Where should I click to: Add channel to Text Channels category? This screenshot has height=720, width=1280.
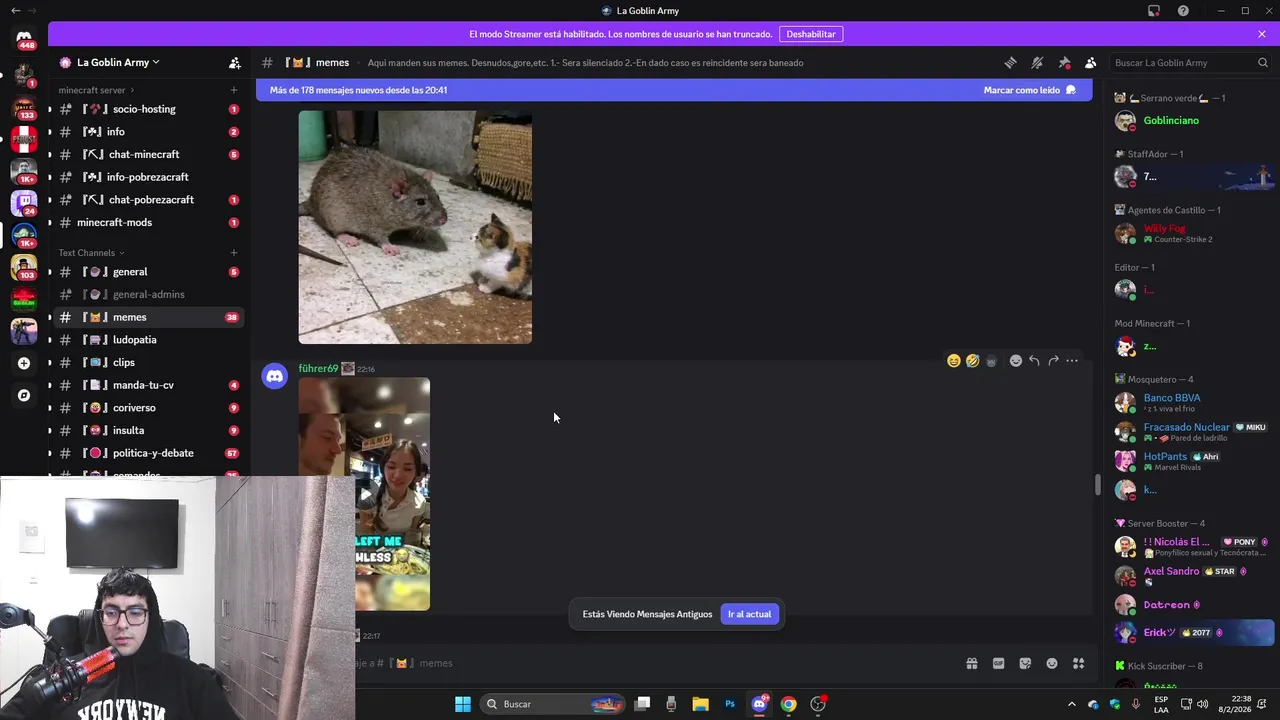click(234, 253)
